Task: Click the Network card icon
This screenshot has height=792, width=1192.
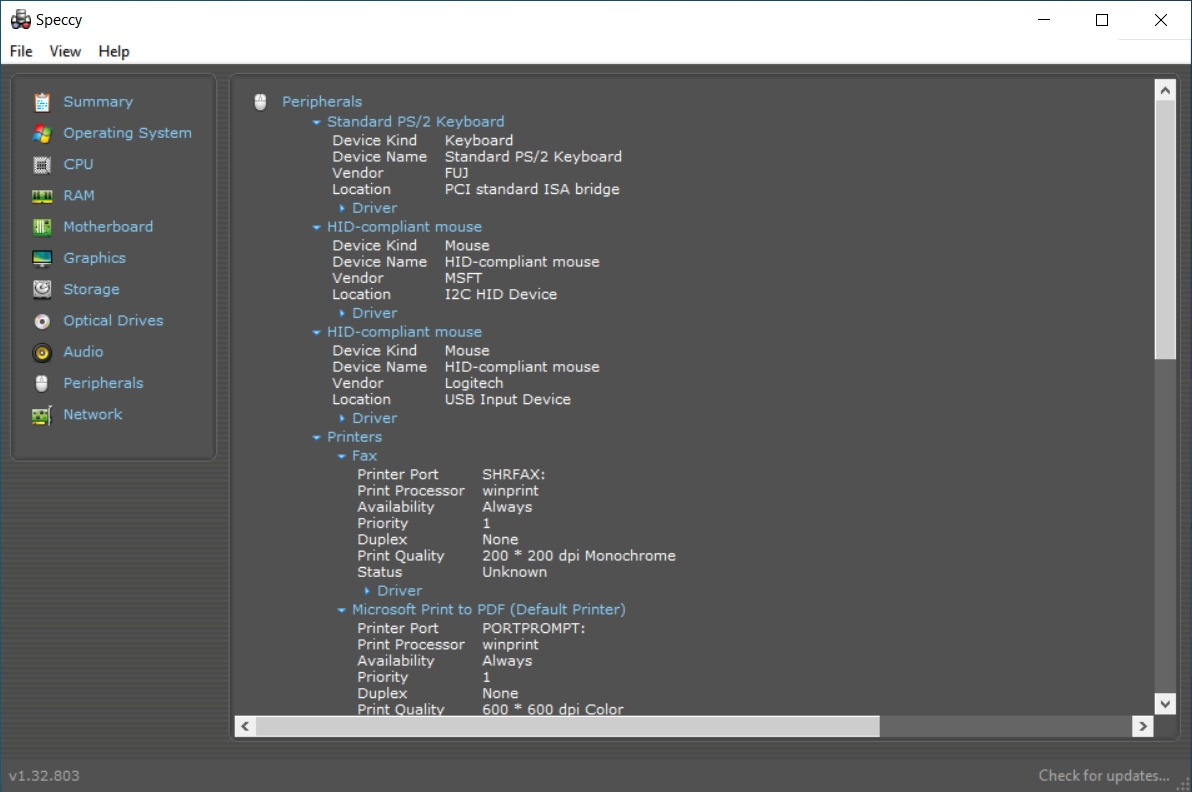Action: pos(42,415)
